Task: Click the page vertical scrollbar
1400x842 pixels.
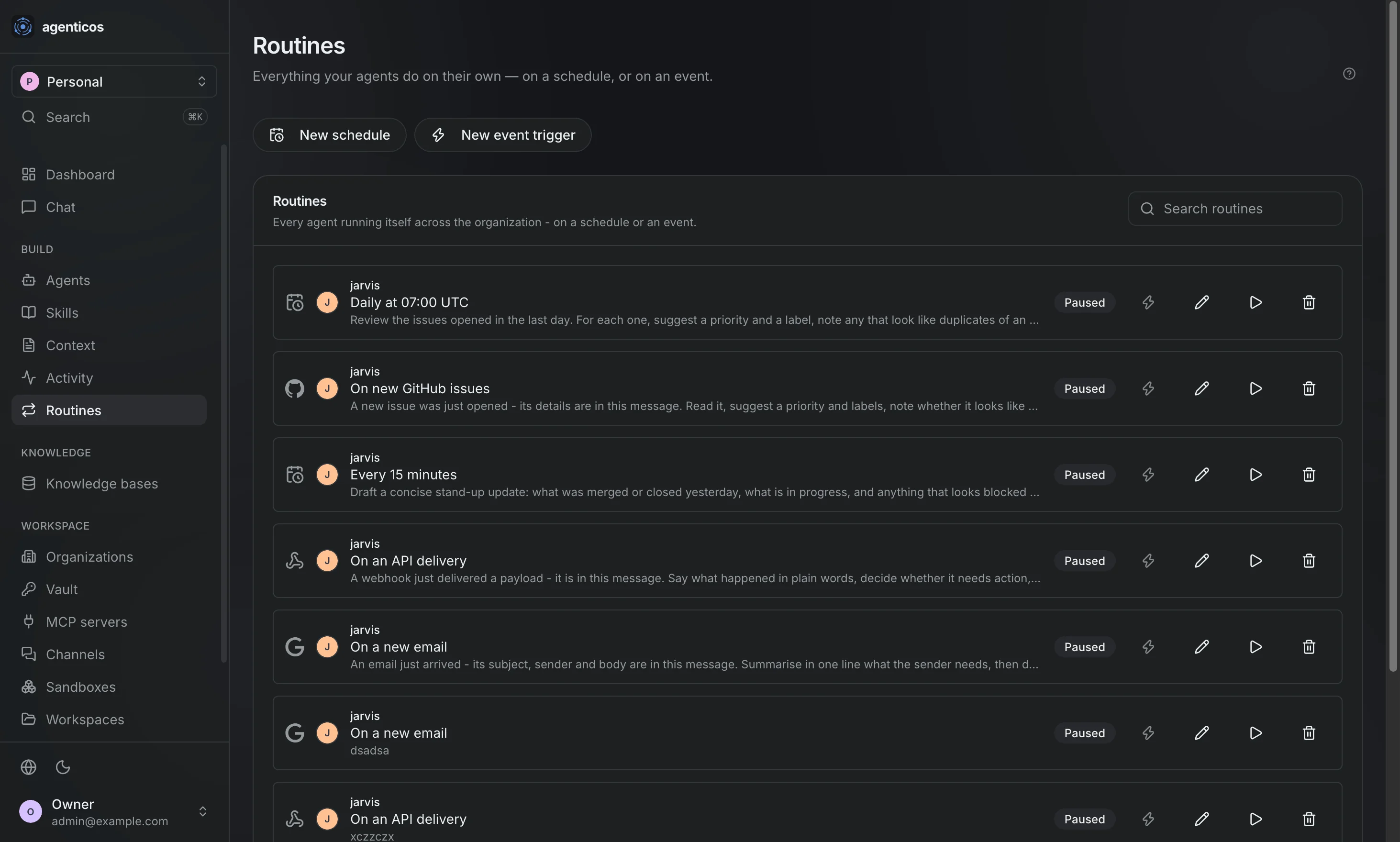Action: tap(1393, 337)
